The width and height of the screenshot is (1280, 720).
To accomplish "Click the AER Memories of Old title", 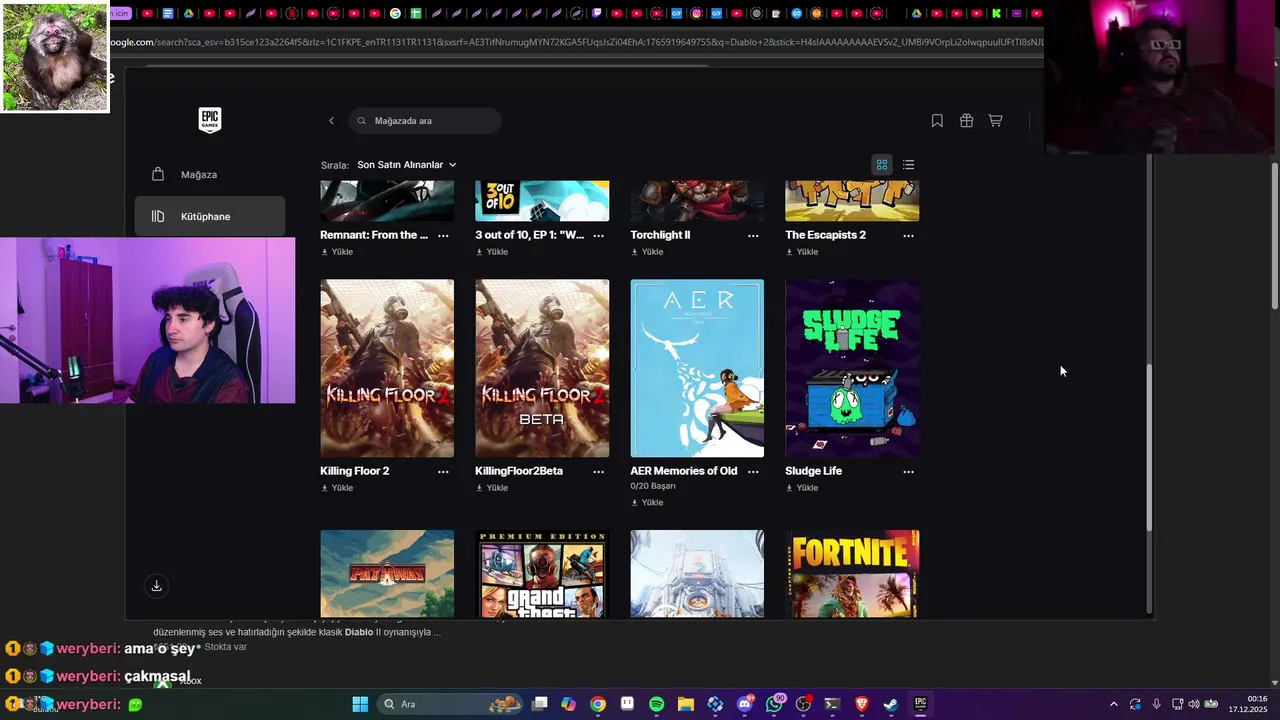I will [x=683, y=471].
